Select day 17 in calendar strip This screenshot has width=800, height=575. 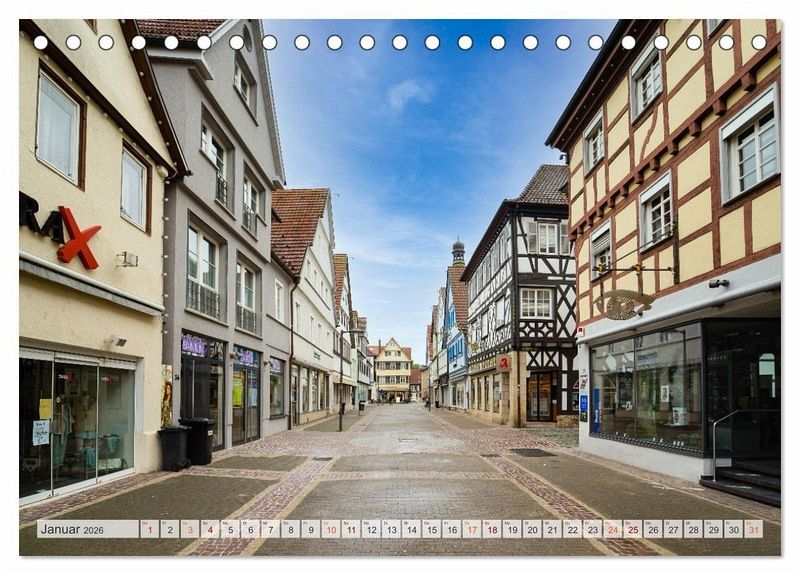[472, 529]
